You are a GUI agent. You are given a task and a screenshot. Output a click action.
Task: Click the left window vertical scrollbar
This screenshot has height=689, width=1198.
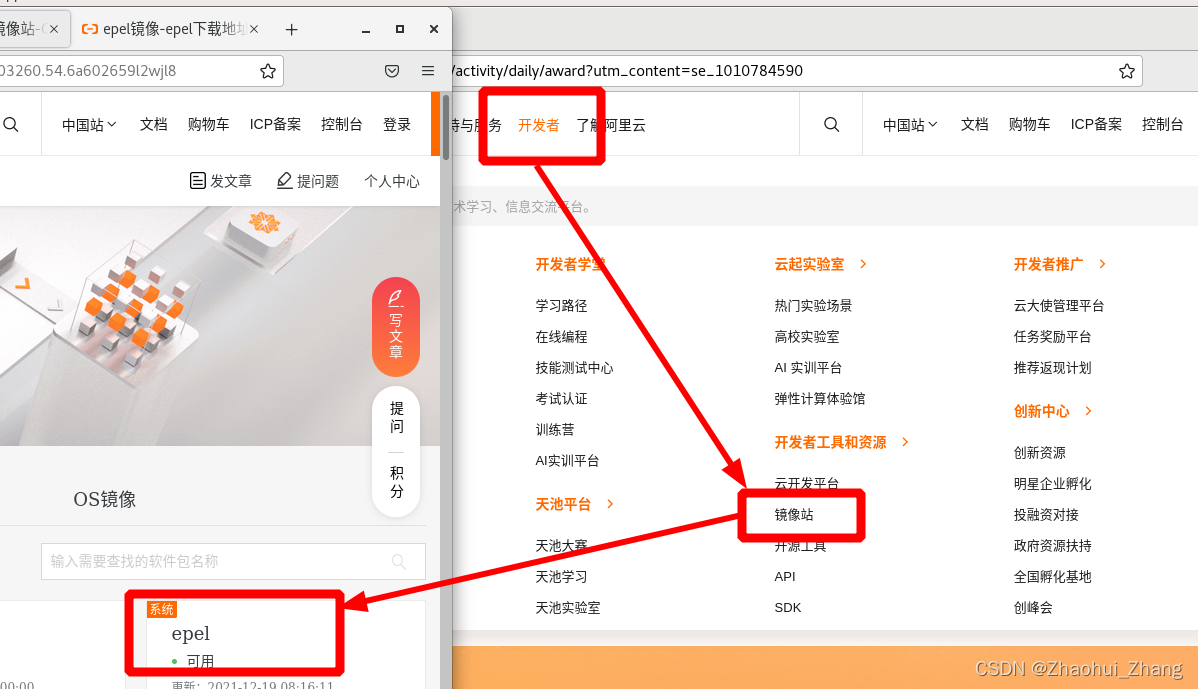[446, 126]
